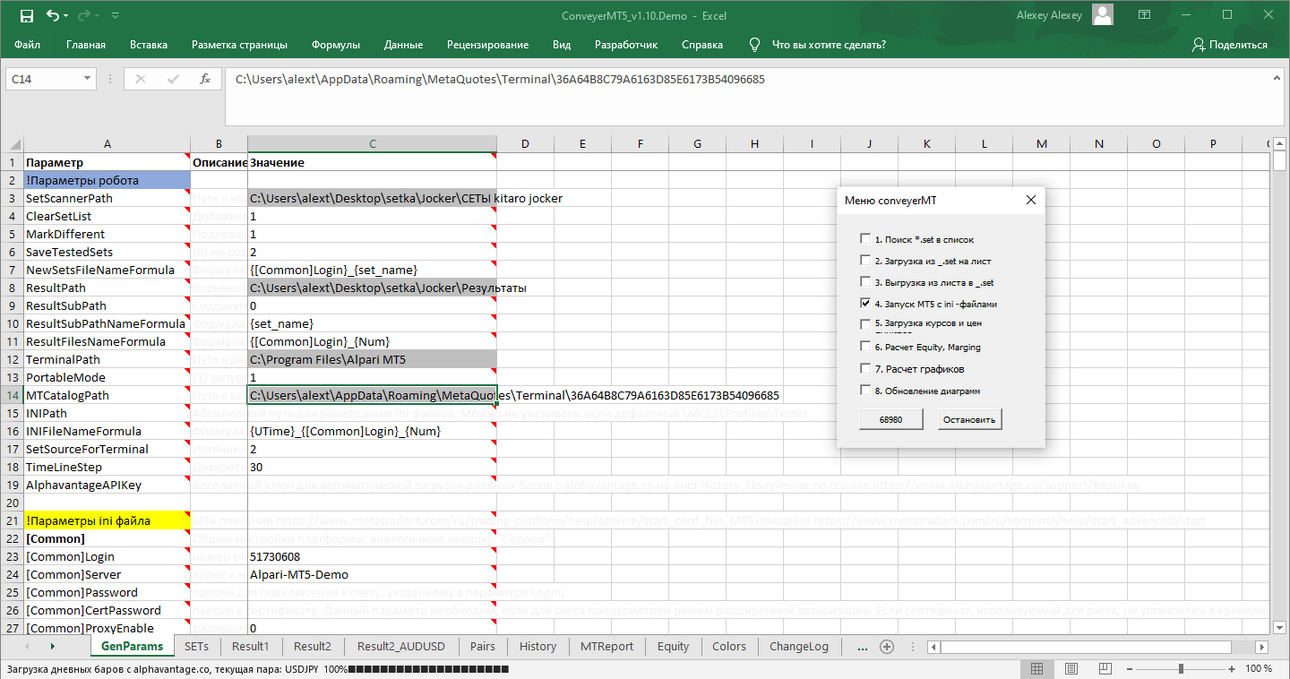Image resolution: width=1290 pixels, height=679 pixels.
Task: Open the Insert Function fx icon
Action: coord(204,79)
